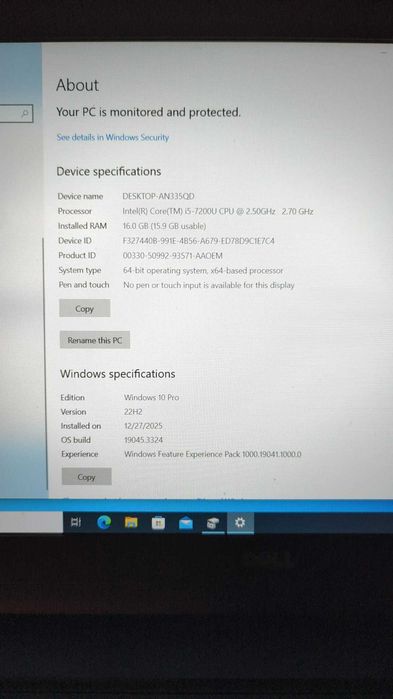Copy the device specifications

(x=85, y=308)
